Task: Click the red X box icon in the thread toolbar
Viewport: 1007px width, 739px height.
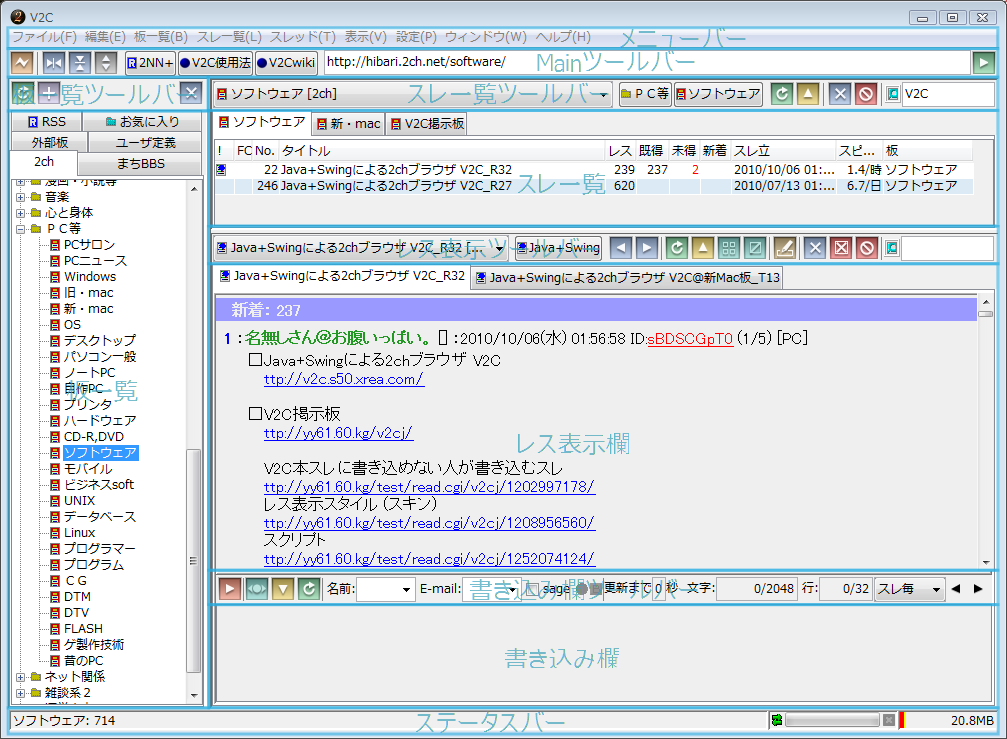Action: (842, 248)
